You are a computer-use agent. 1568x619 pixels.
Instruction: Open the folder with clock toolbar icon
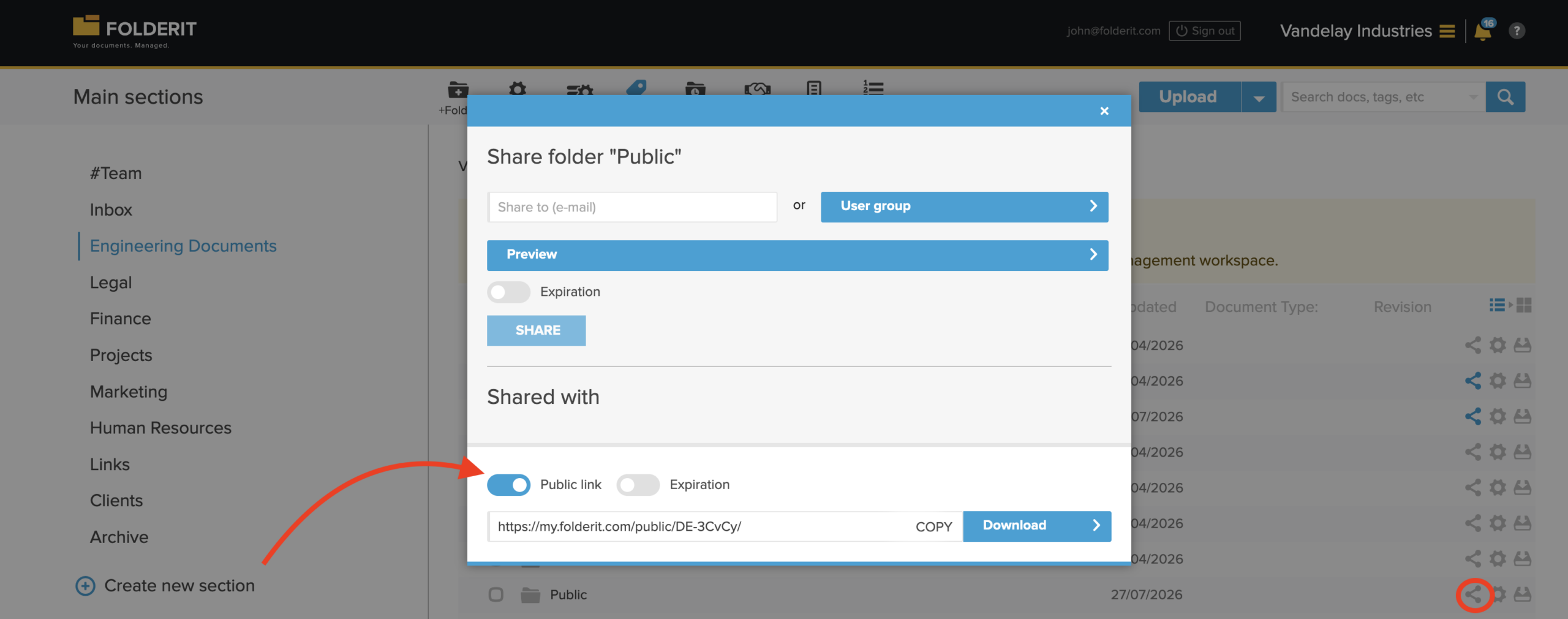coord(695,89)
